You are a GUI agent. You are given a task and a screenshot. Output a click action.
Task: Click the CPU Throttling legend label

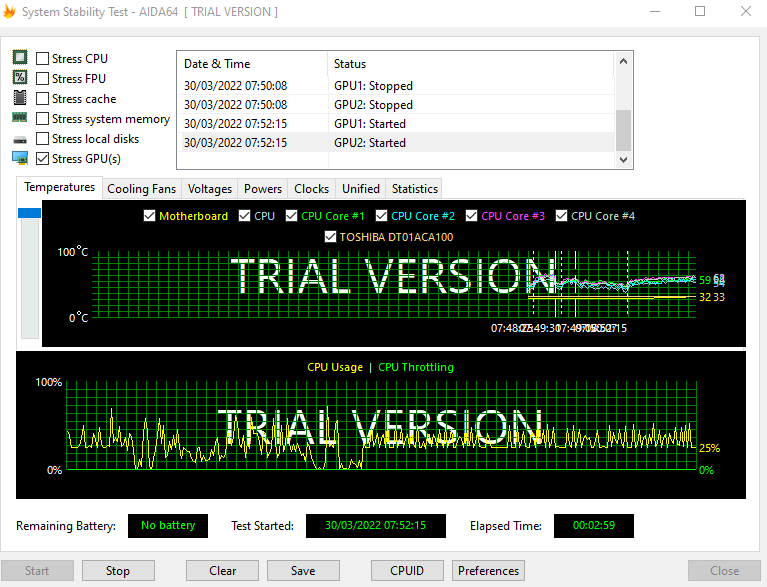tap(416, 367)
